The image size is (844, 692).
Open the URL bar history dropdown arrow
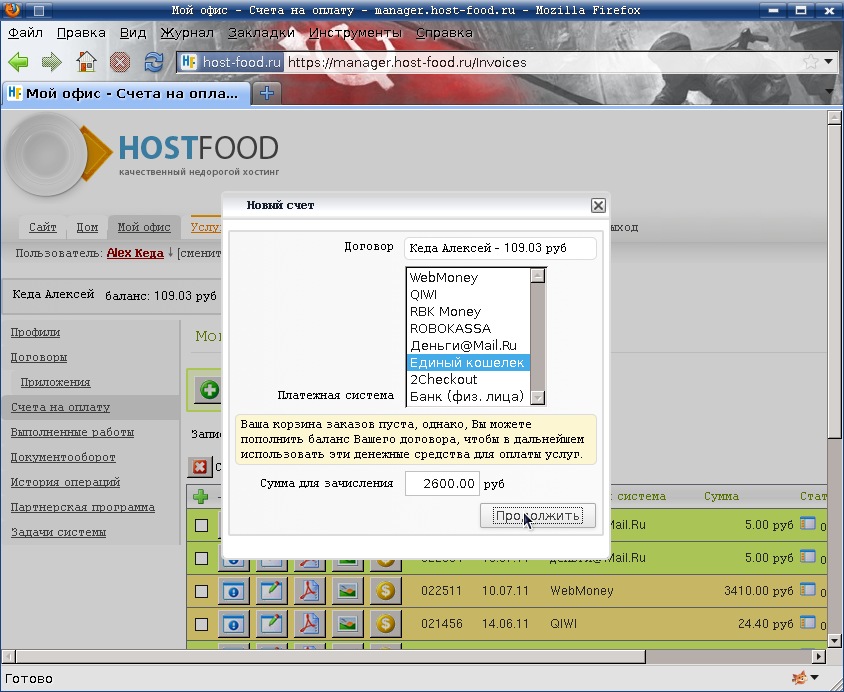828,62
